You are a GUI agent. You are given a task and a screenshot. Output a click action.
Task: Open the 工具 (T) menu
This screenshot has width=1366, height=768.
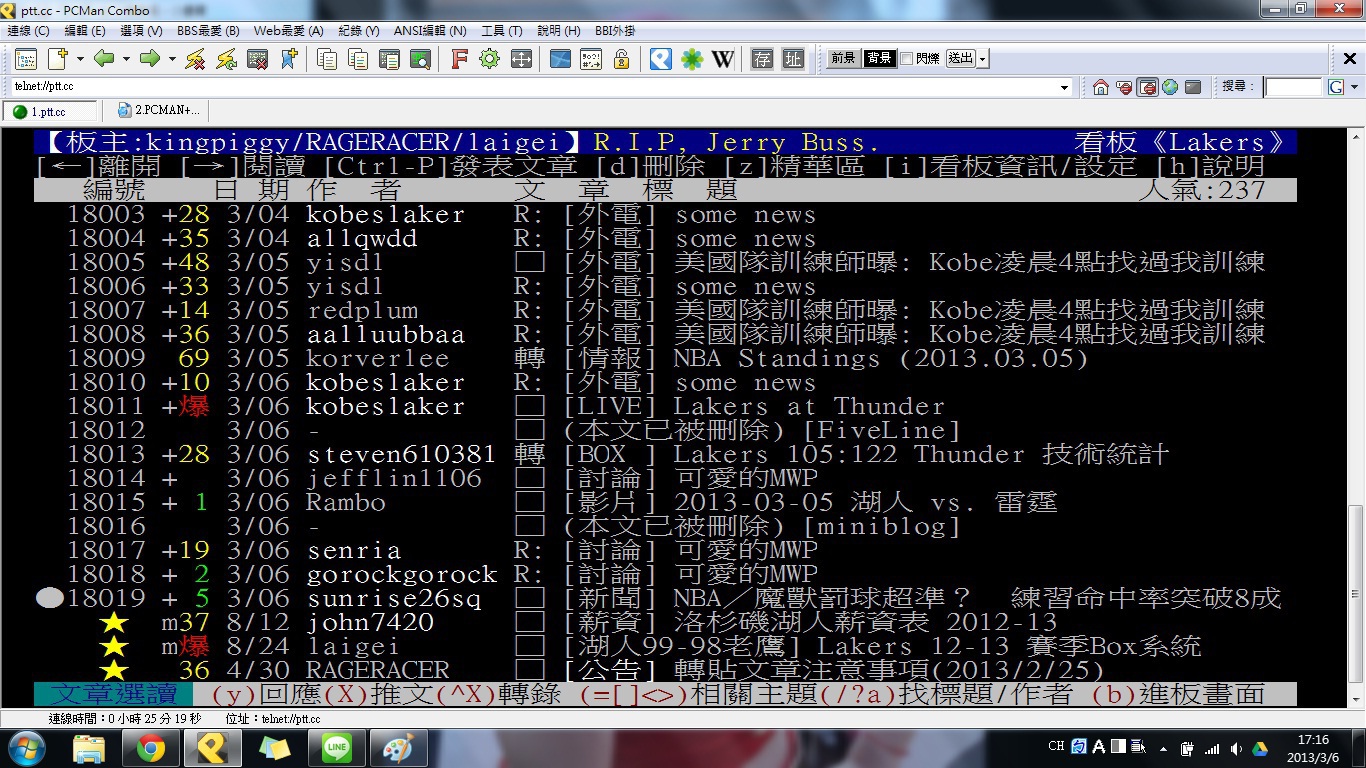click(x=502, y=31)
